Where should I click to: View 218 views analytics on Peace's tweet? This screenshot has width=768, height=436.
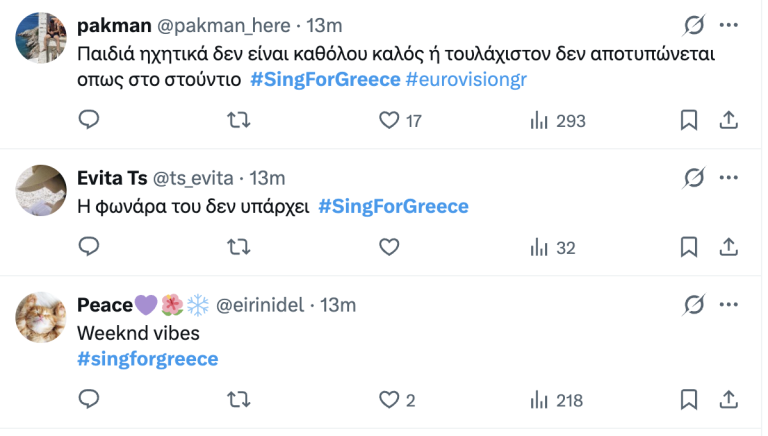pyautogui.click(x=557, y=400)
